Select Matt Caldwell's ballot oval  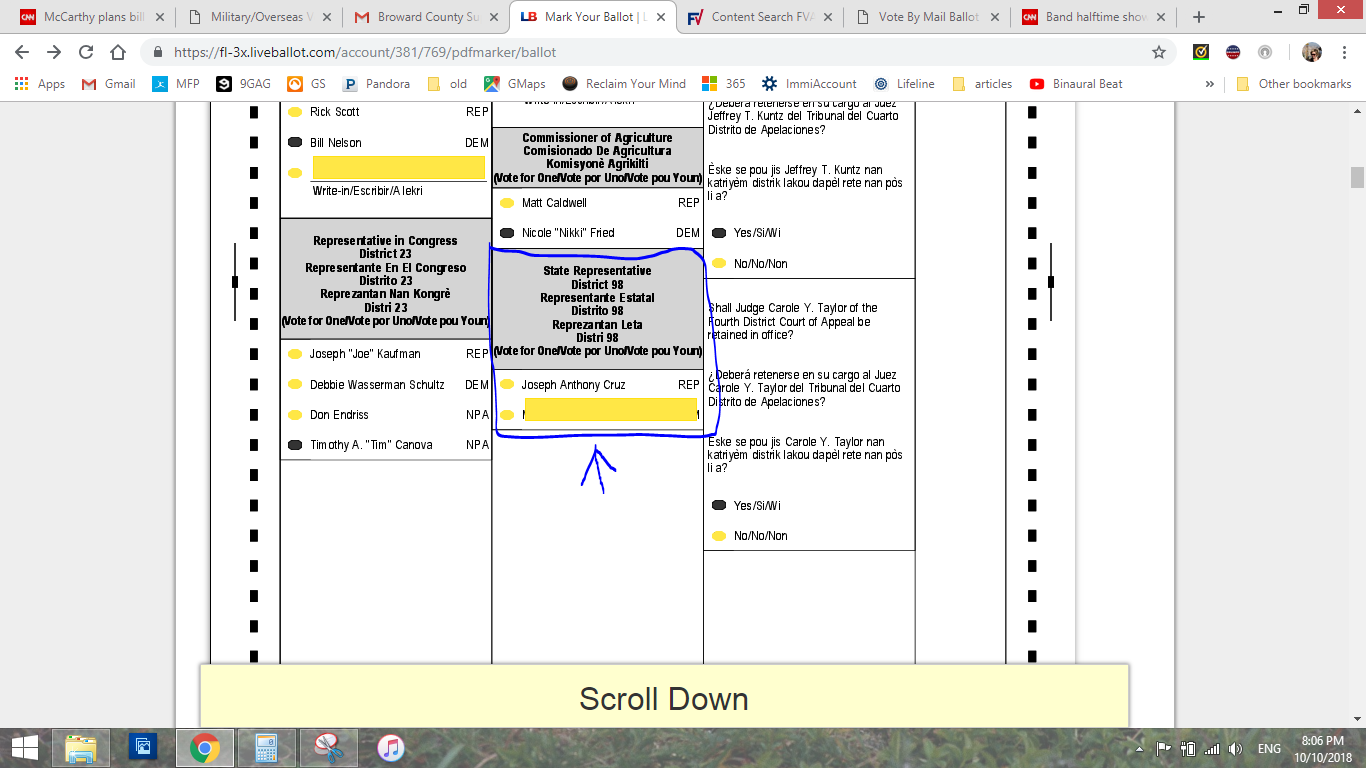point(507,203)
